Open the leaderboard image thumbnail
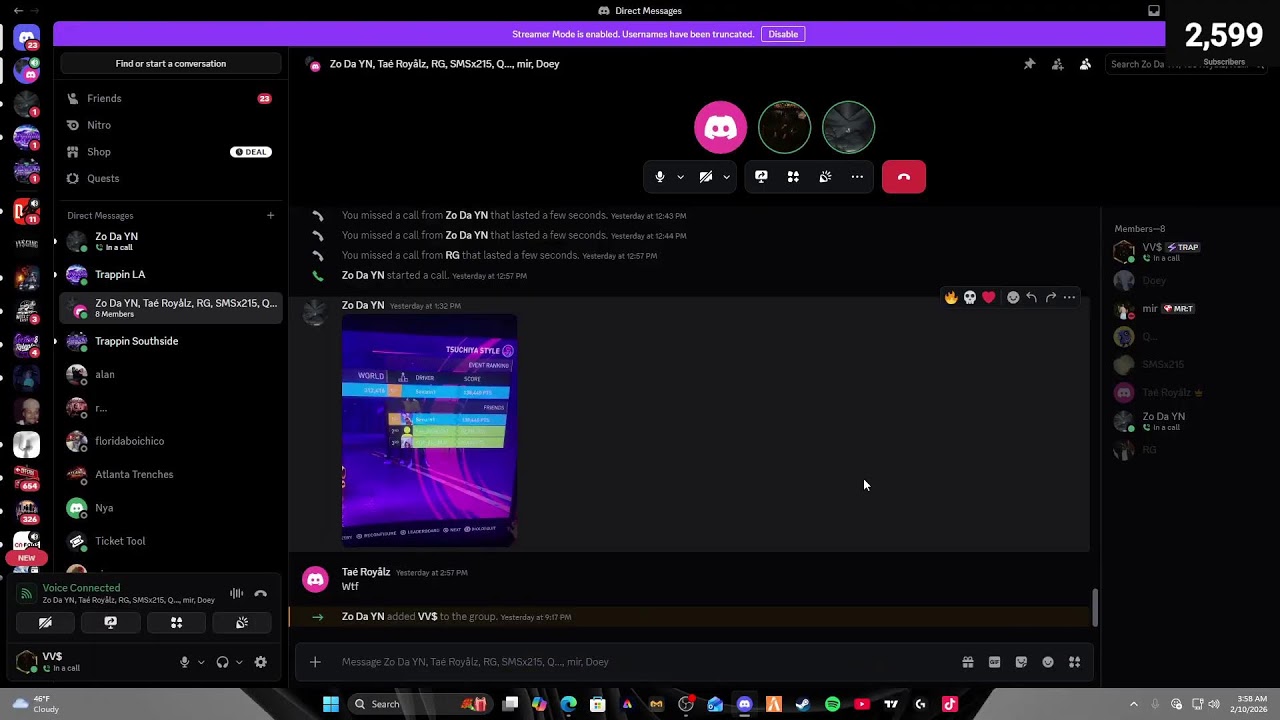Viewport: 1280px width, 720px height. point(429,431)
